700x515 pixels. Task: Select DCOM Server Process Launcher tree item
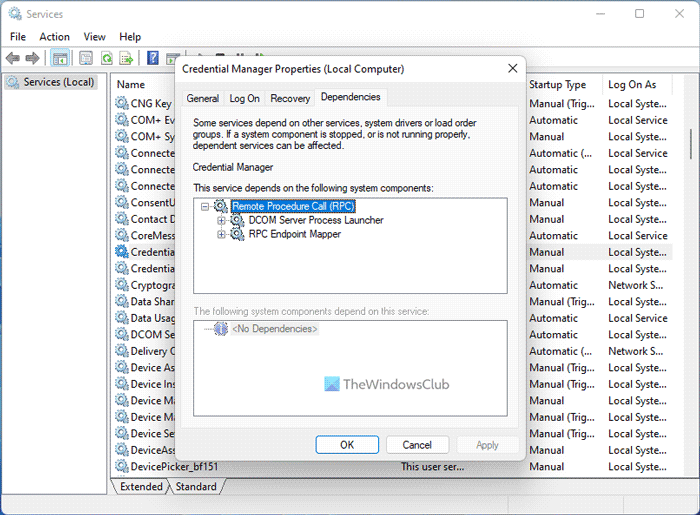pos(316,220)
